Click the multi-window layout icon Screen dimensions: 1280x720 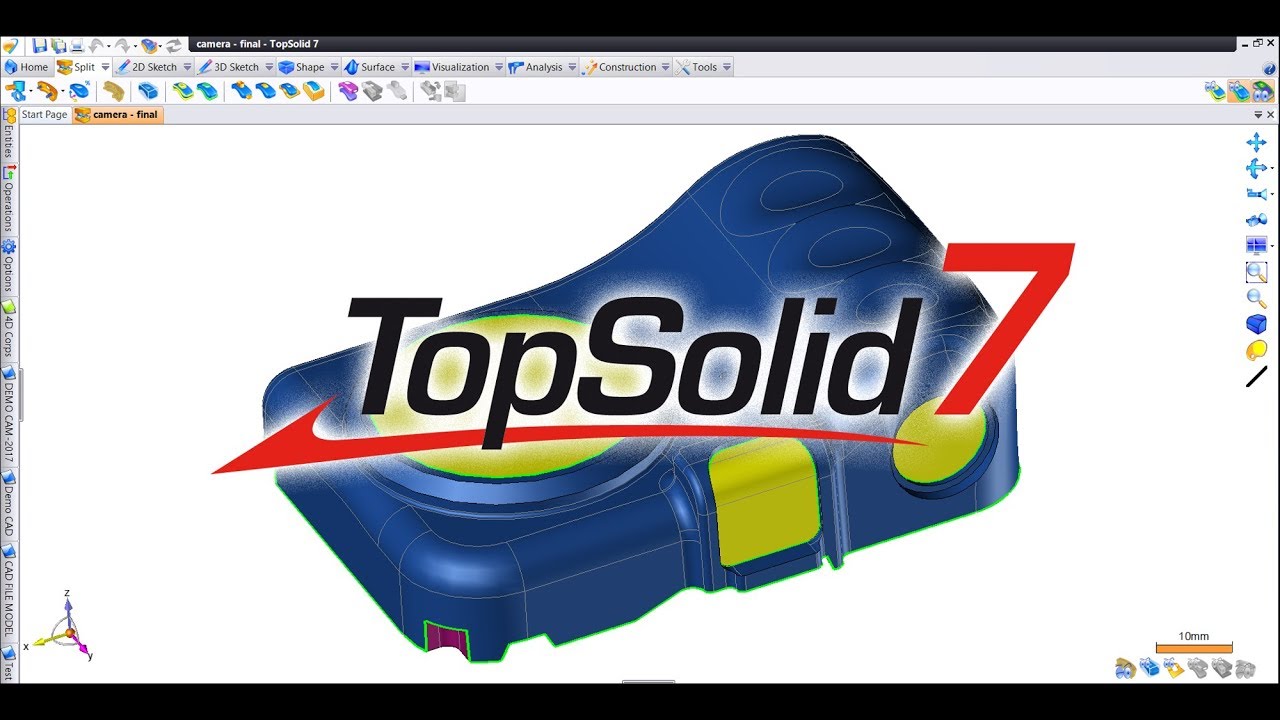point(1256,246)
